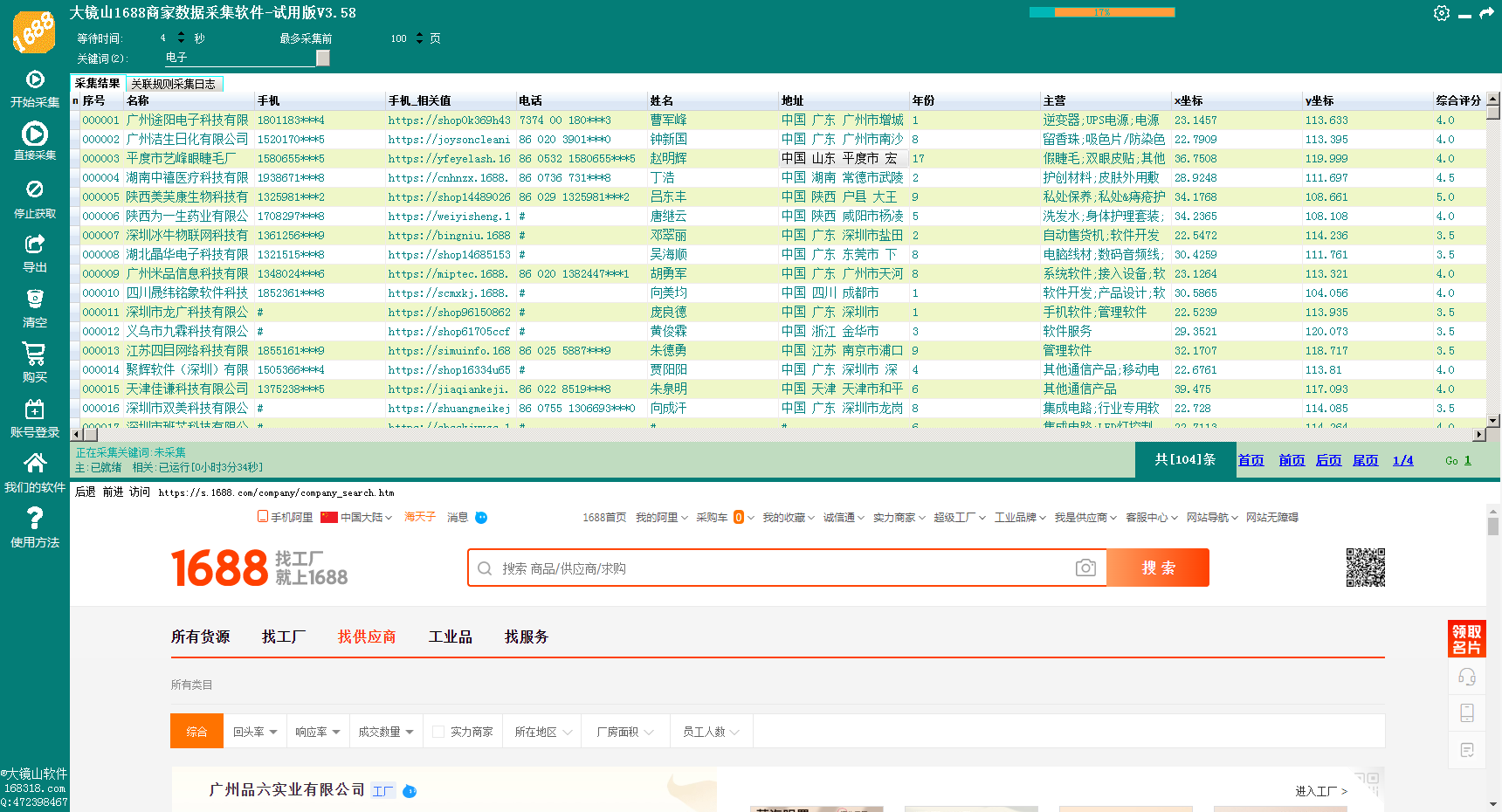Screen dimensions: 1502x812
Task: Click the collection progress bar at top
Action: pos(1102,12)
